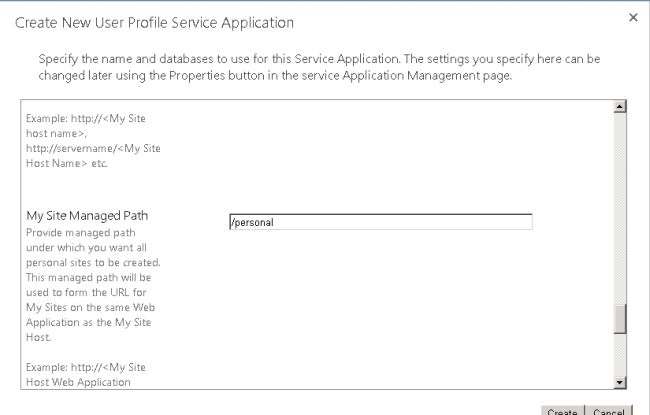Close the dialog using the X button

[633, 18]
